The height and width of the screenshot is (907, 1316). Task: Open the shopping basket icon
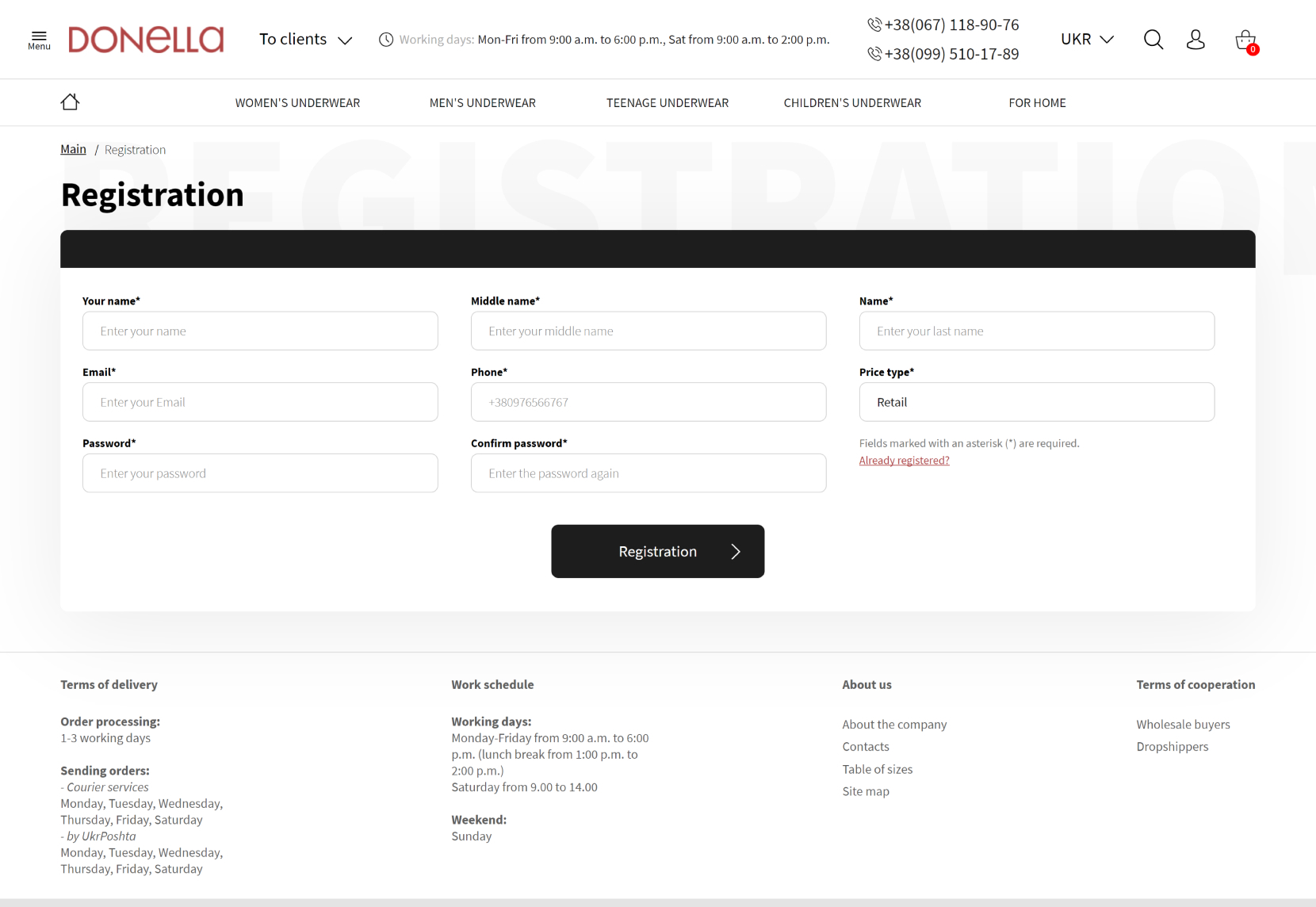pos(1245,40)
